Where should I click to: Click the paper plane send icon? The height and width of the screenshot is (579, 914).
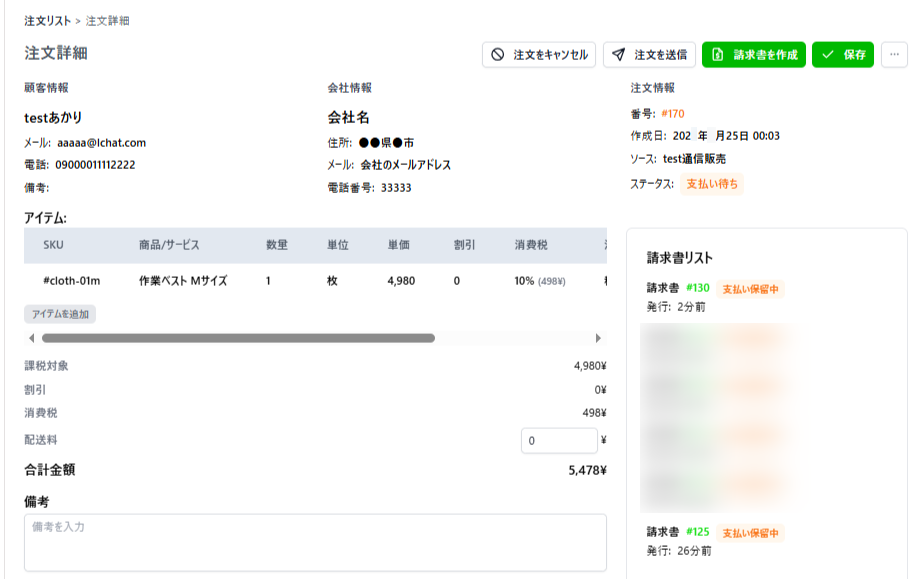click(x=620, y=55)
